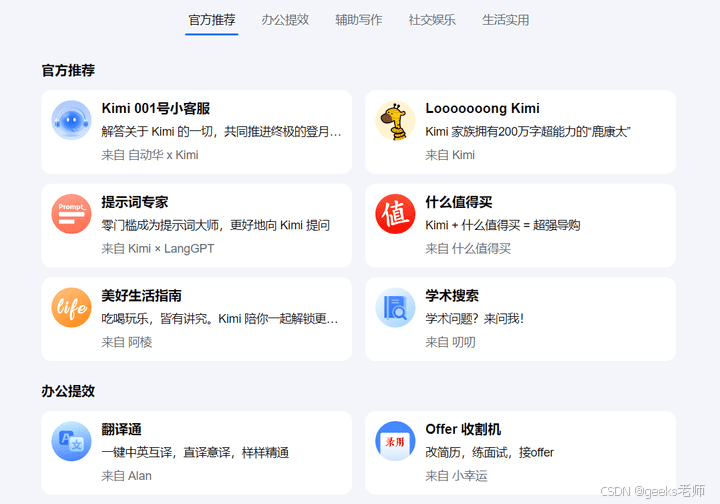The width and height of the screenshot is (720, 504).
Task: Choose the 美好生活指南 title
Action: (x=141, y=296)
